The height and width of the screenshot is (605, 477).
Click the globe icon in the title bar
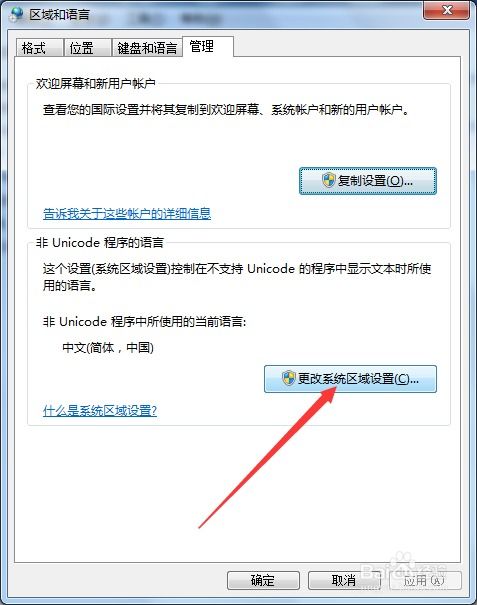point(17,14)
